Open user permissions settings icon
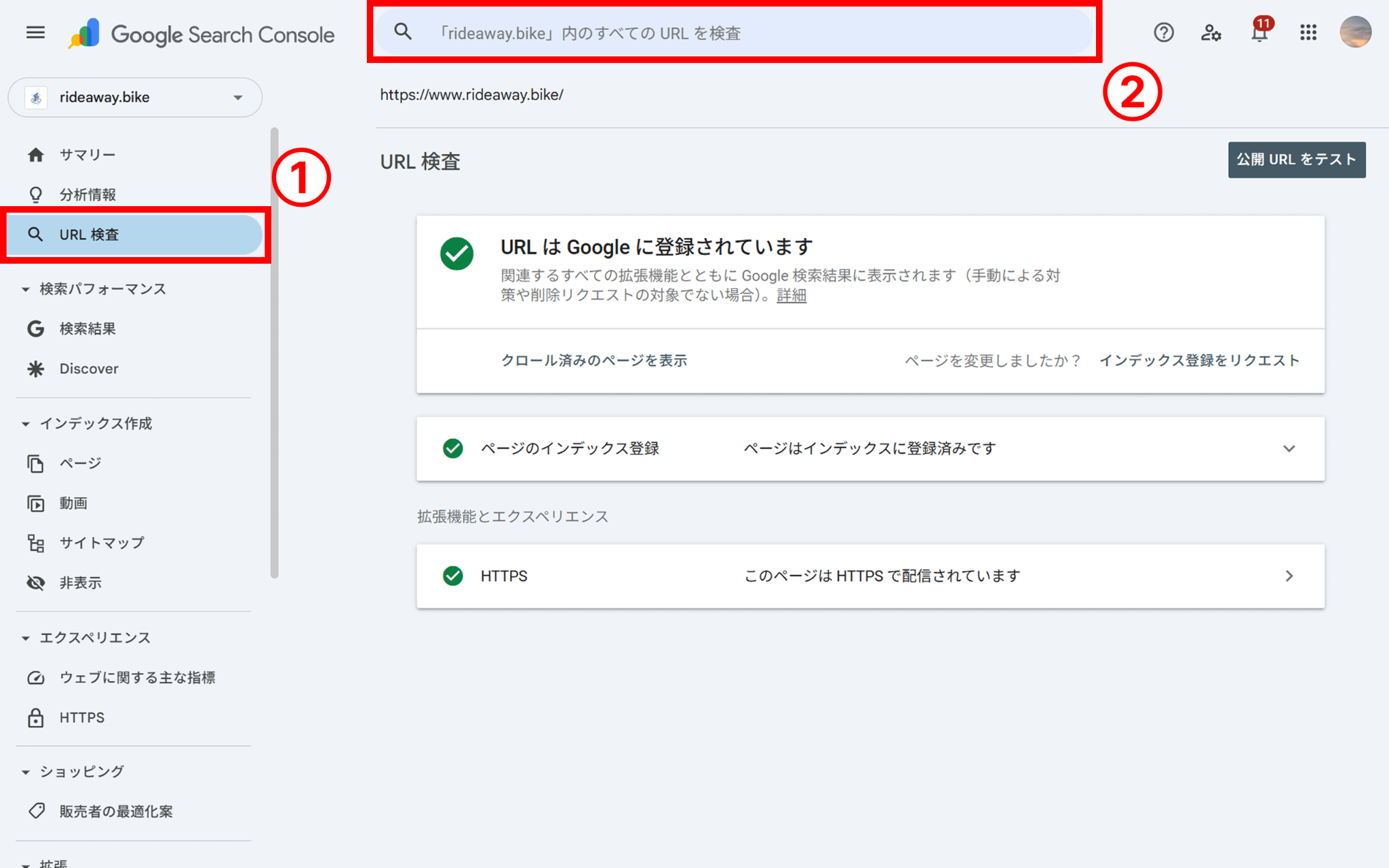The image size is (1389, 868). [1211, 32]
